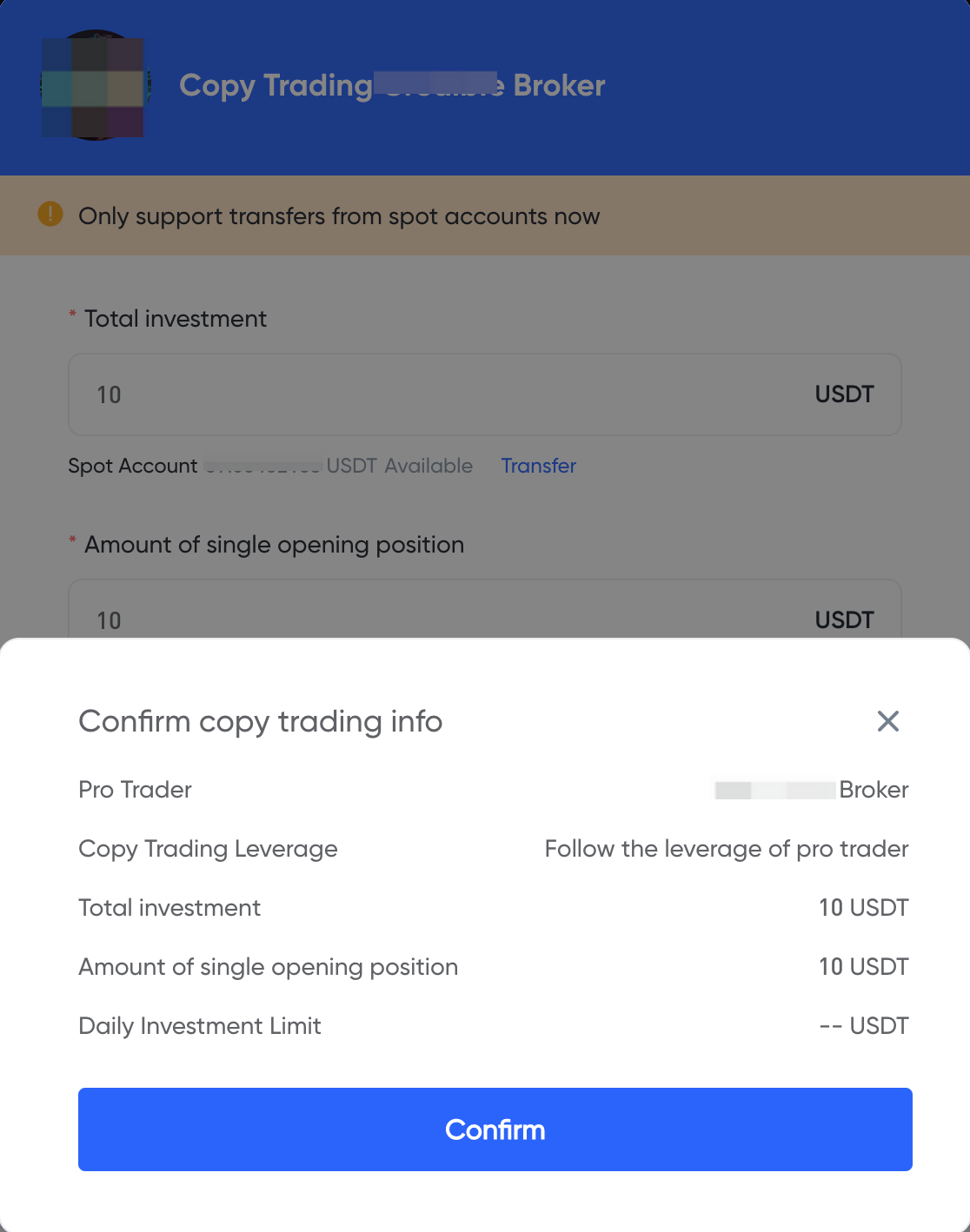Click the broker avatar in the header
Image resolution: width=970 pixels, height=1232 pixels.
point(93,87)
